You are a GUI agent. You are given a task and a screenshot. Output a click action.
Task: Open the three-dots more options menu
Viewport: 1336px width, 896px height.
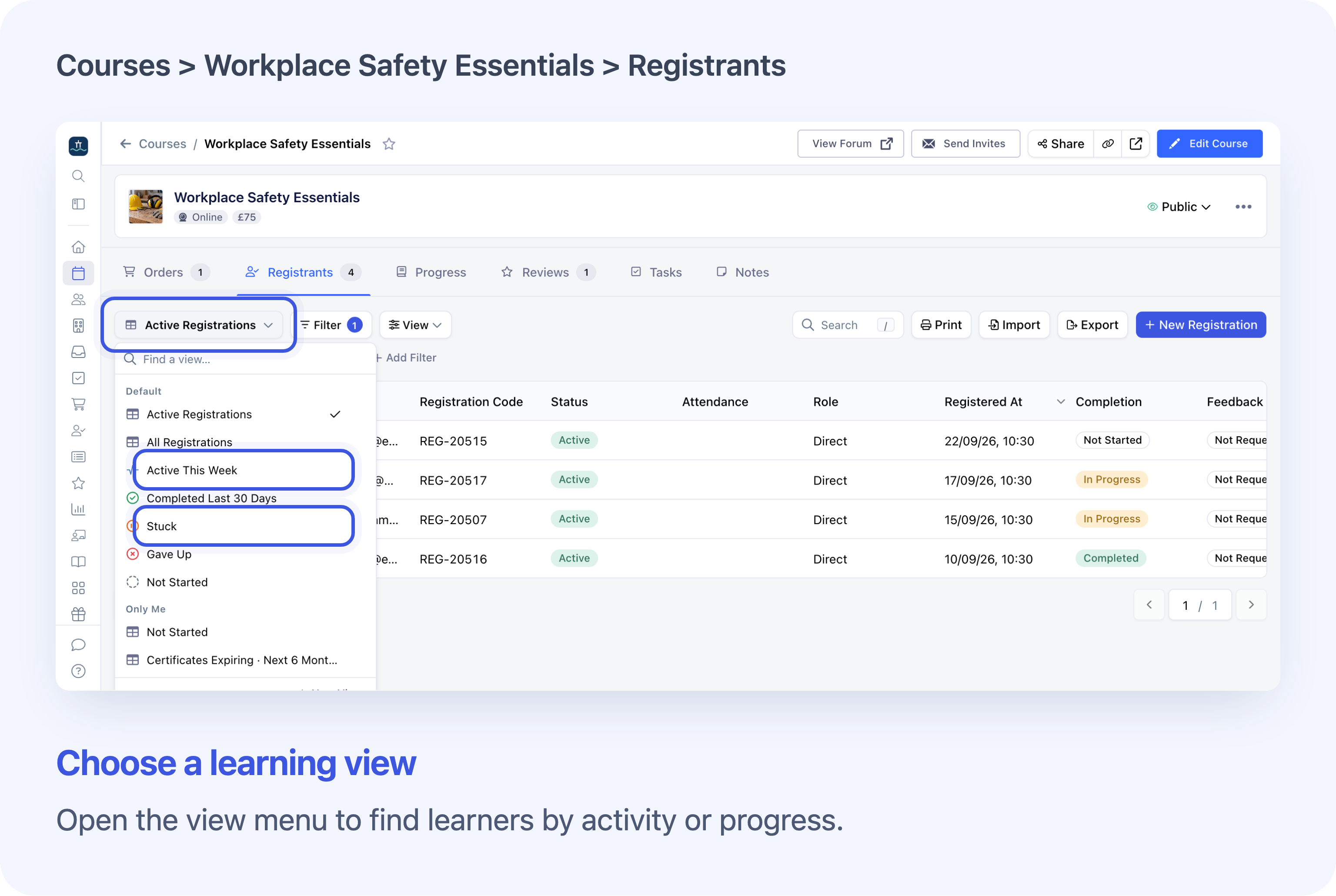[x=1243, y=207]
